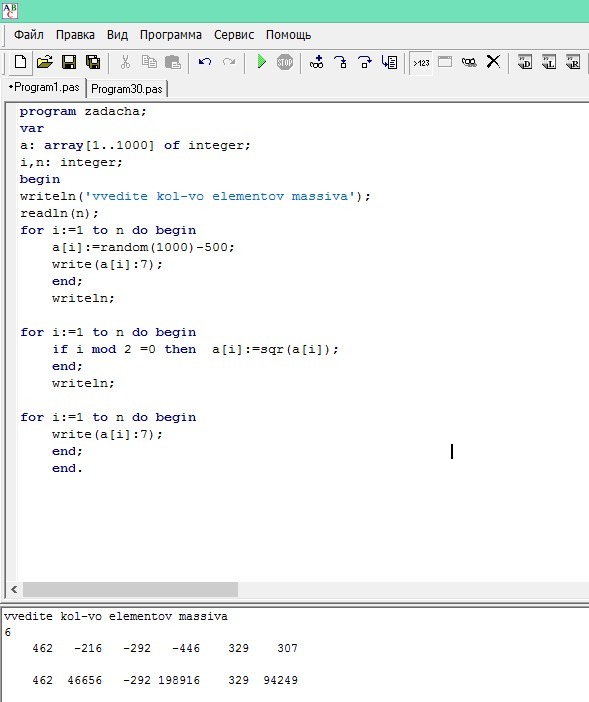
Task: Toggle the >123 output window button
Action: pos(421,63)
